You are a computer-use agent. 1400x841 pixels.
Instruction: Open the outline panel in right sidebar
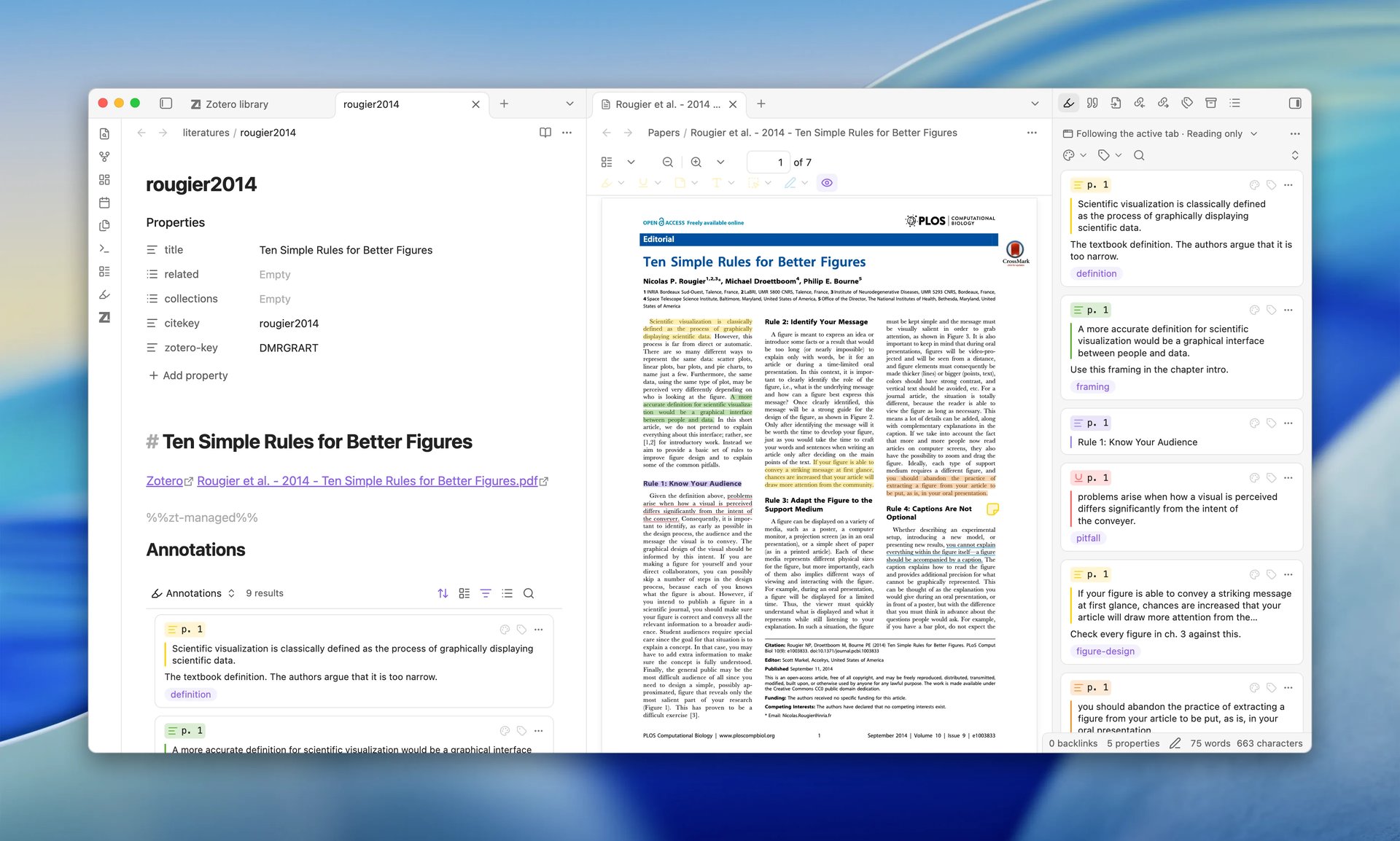point(1234,103)
